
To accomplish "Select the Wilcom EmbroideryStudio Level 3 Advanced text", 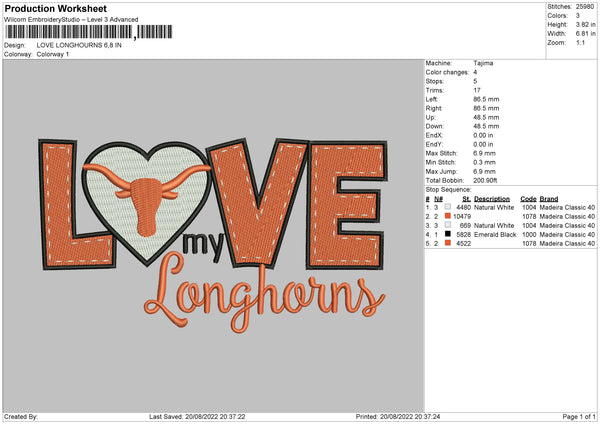I will [x=71, y=20].
